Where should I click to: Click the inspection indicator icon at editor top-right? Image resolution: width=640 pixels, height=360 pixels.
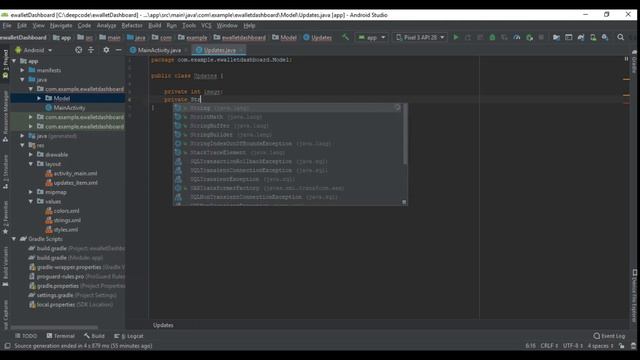(x=626, y=59)
